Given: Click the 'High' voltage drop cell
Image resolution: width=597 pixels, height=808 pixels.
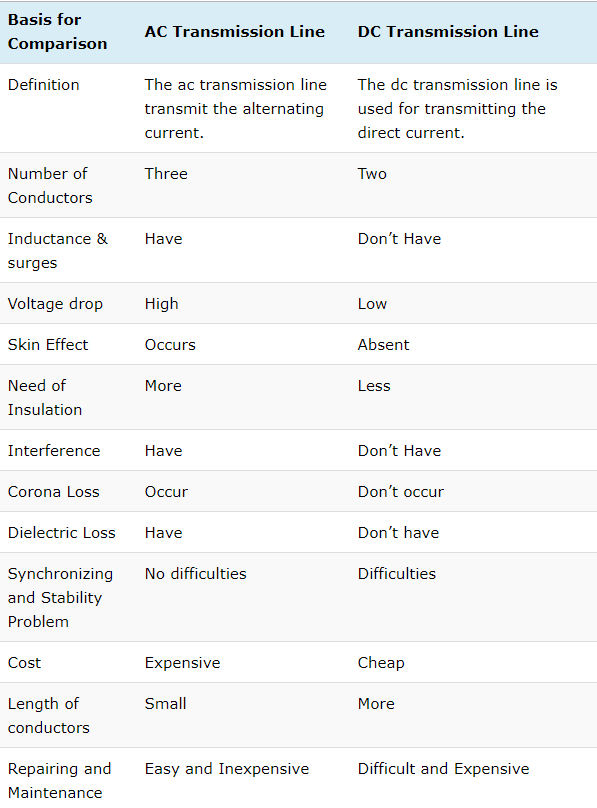Looking at the screenshot, I should (161, 304).
